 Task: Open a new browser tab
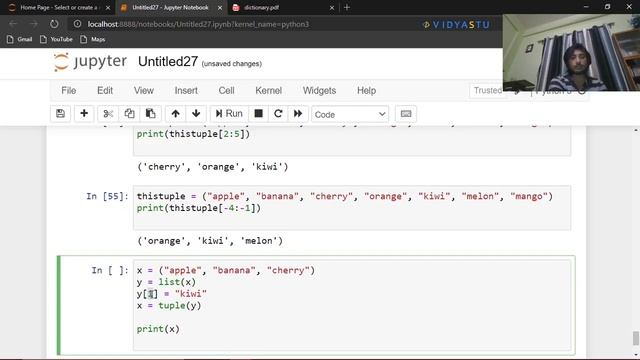click(x=347, y=7)
